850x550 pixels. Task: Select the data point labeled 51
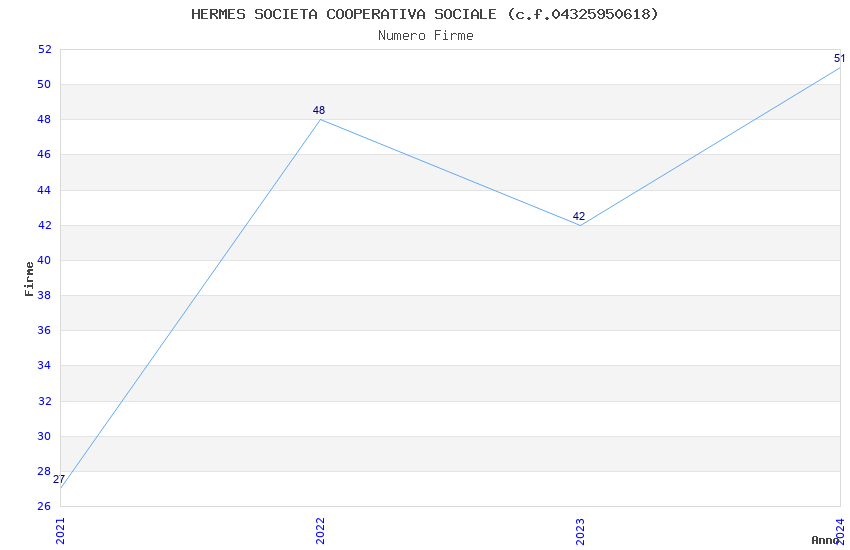[840, 67]
